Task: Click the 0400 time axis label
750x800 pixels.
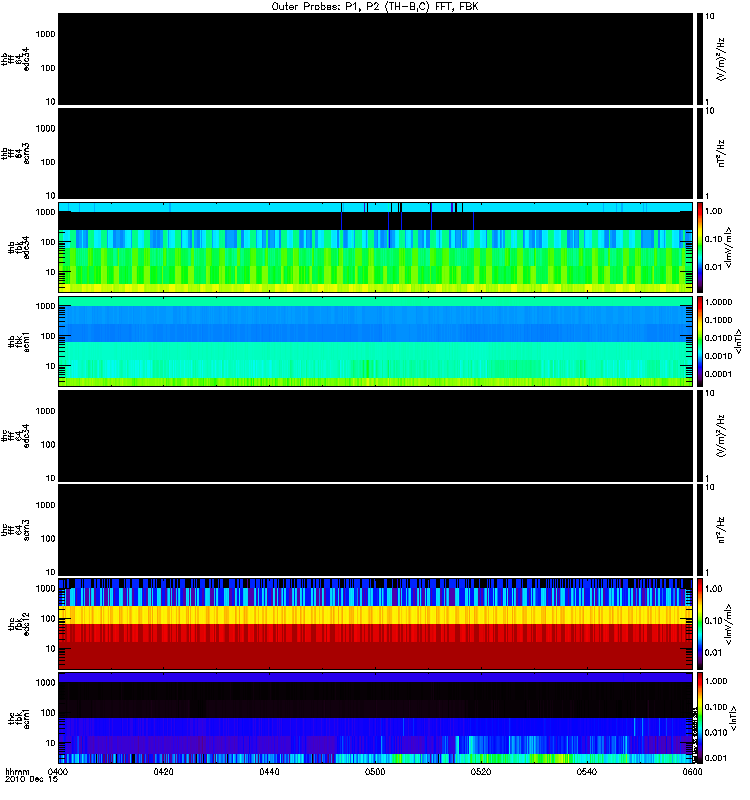Action: [58, 771]
